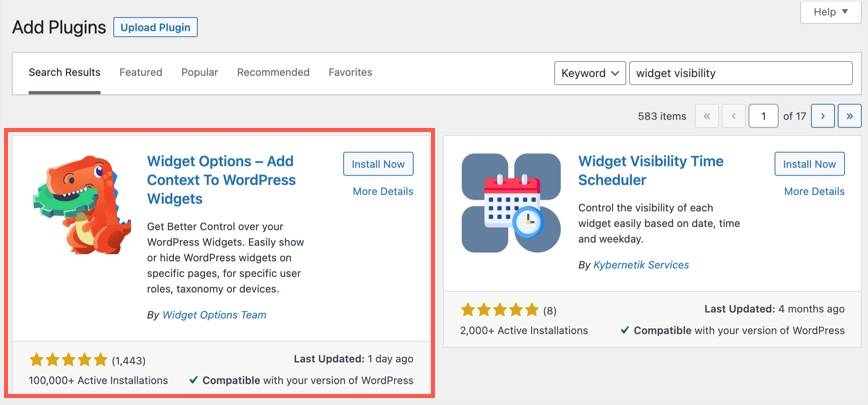Click the previous page arrow
The height and width of the screenshot is (405, 868).
[x=736, y=116]
